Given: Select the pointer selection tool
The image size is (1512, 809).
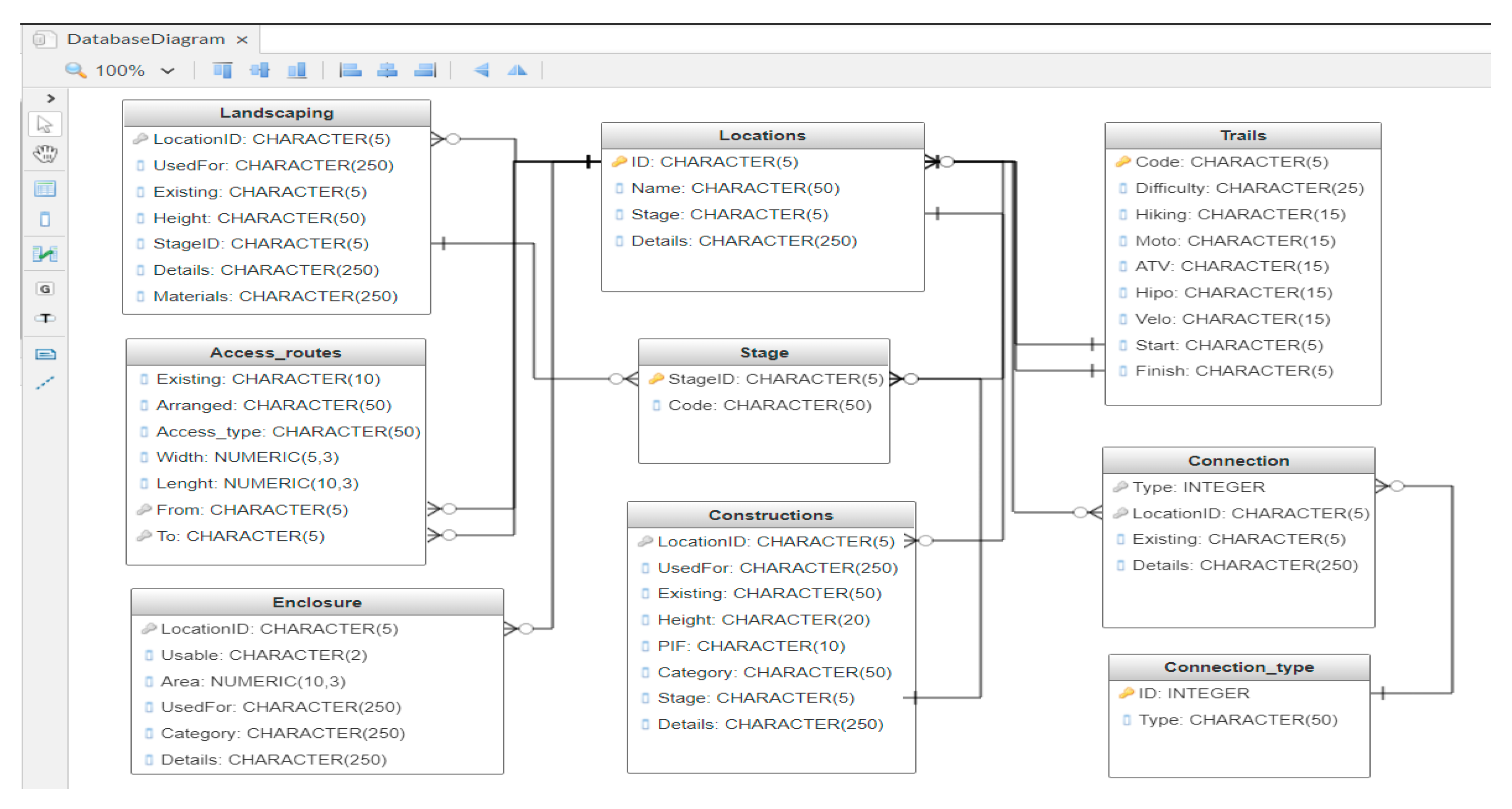Looking at the screenshot, I should pyautogui.click(x=45, y=125).
